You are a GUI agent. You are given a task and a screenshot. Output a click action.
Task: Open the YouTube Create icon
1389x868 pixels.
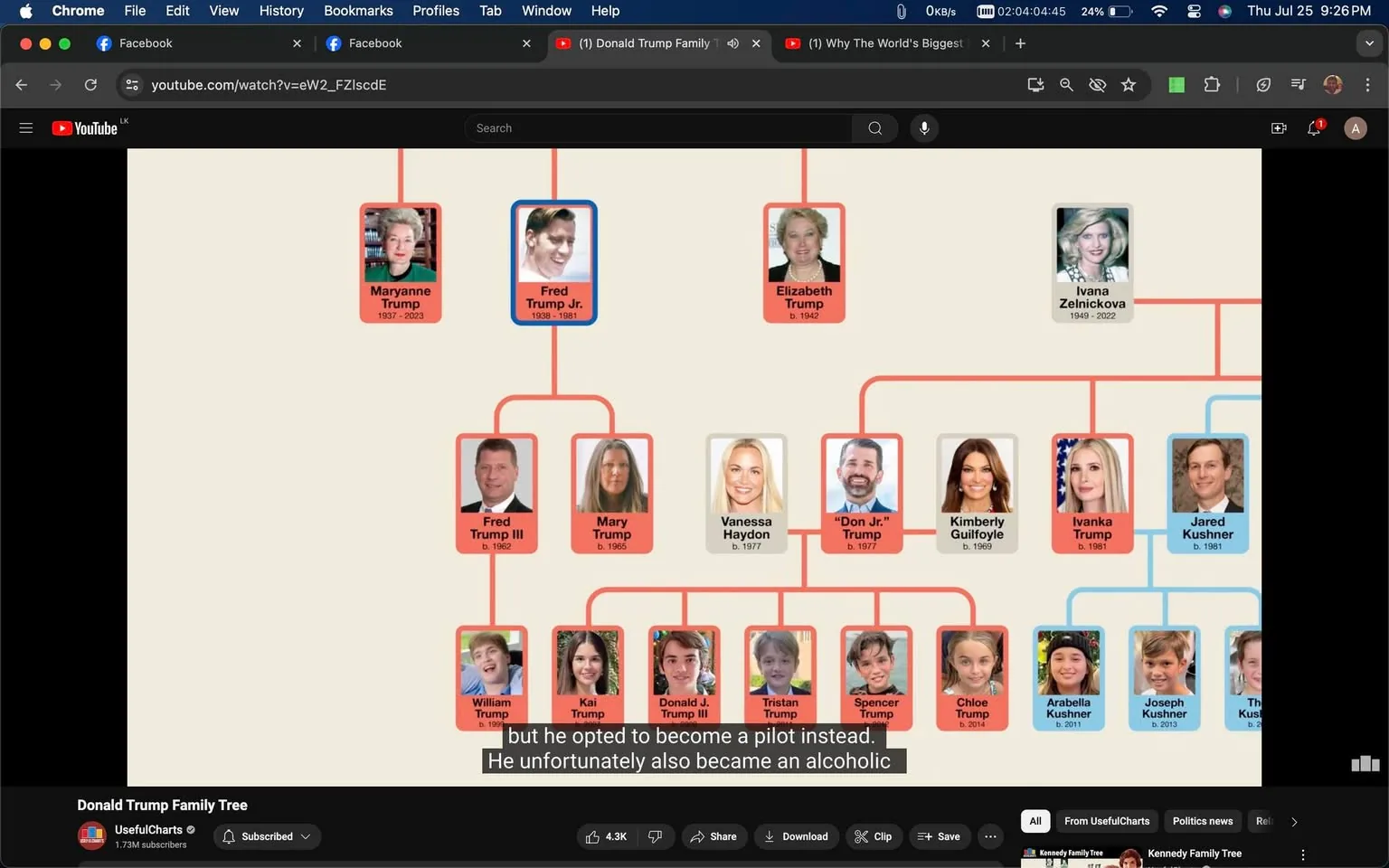tap(1278, 127)
